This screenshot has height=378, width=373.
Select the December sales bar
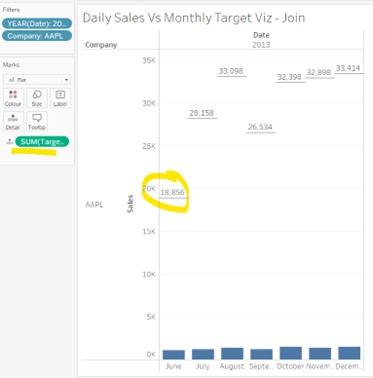(349, 353)
